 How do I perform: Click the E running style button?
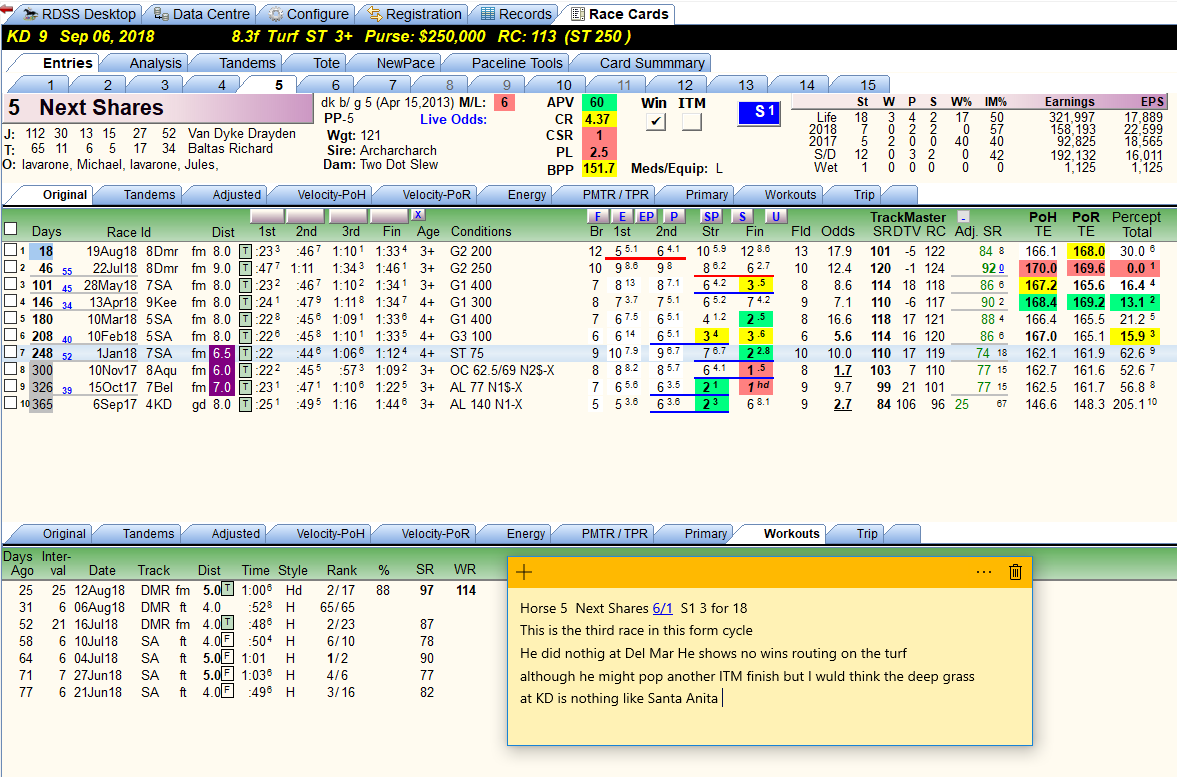tap(622, 216)
